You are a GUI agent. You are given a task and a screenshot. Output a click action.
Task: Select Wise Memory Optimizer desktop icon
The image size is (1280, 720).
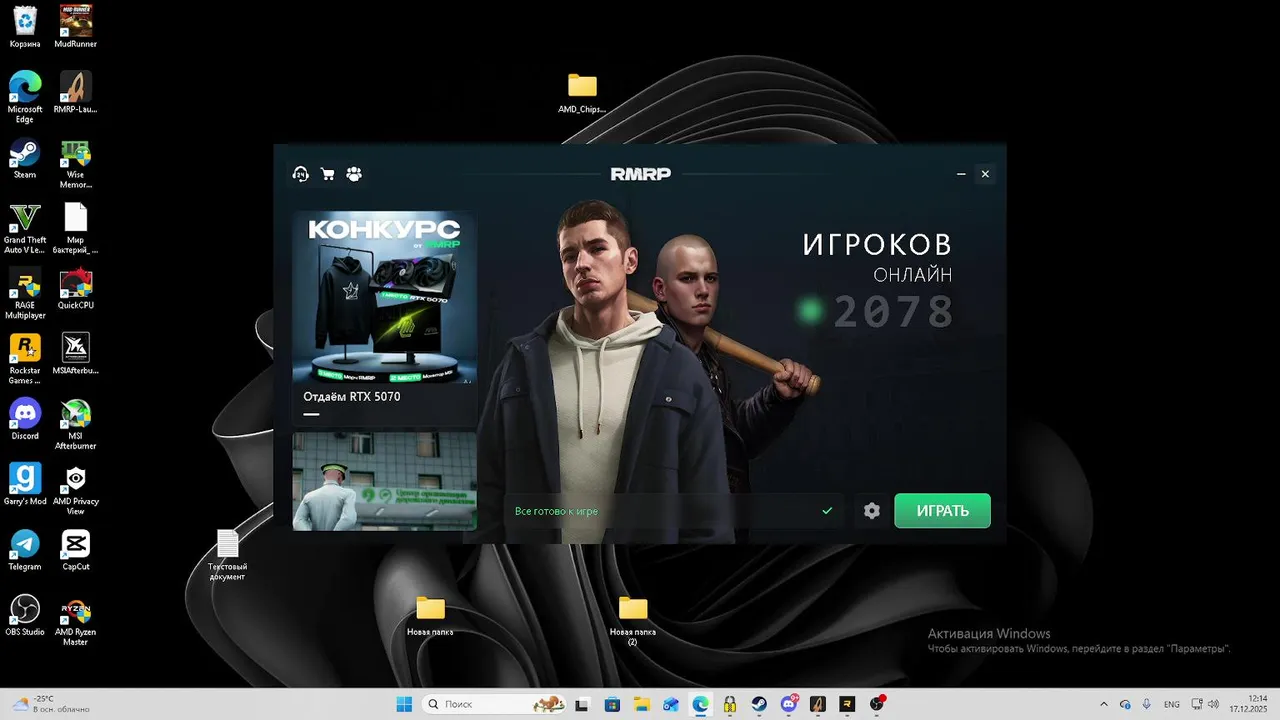76,163
